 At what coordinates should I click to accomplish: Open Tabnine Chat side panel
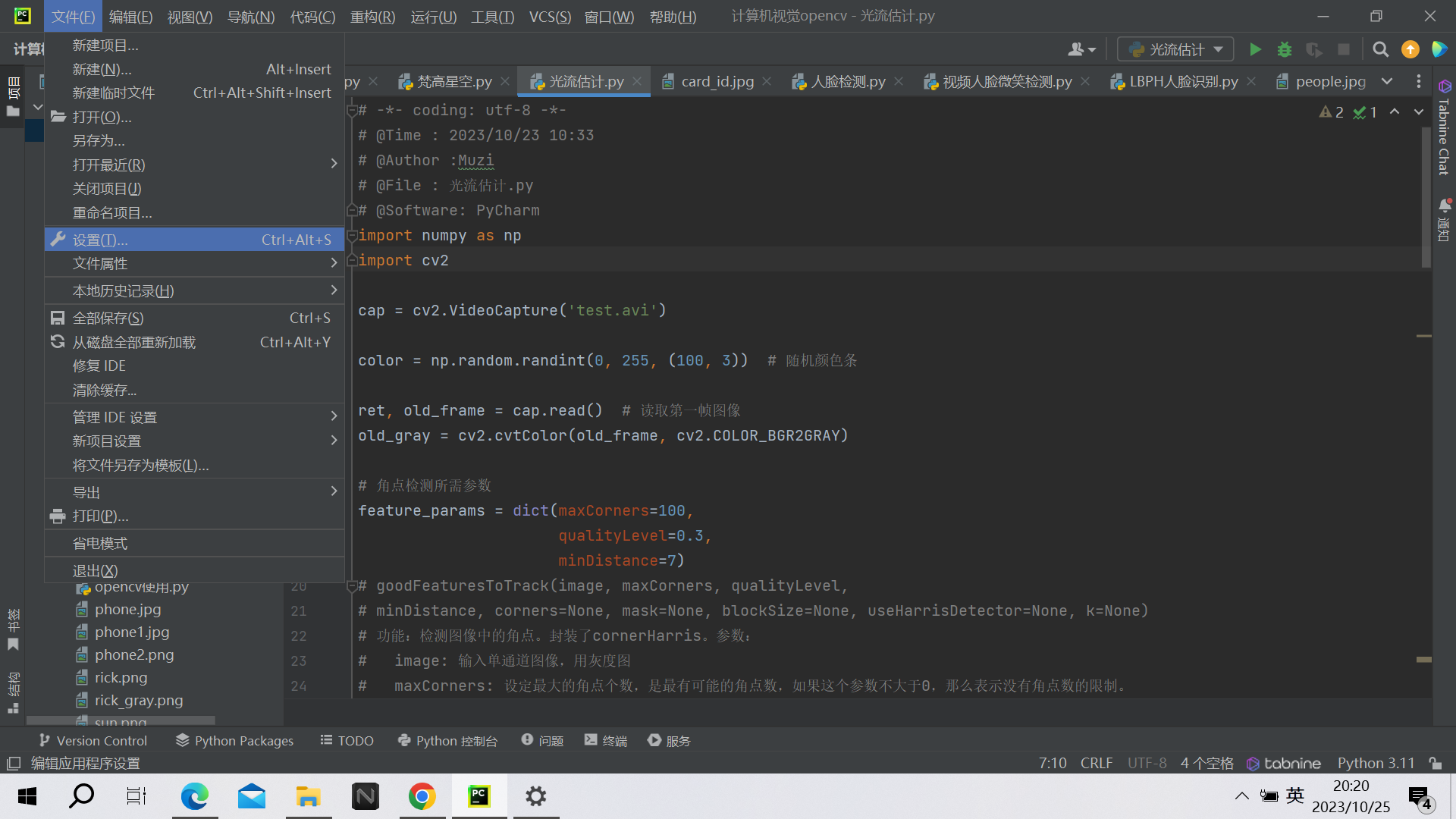pyautogui.click(x=1444, y=129)
